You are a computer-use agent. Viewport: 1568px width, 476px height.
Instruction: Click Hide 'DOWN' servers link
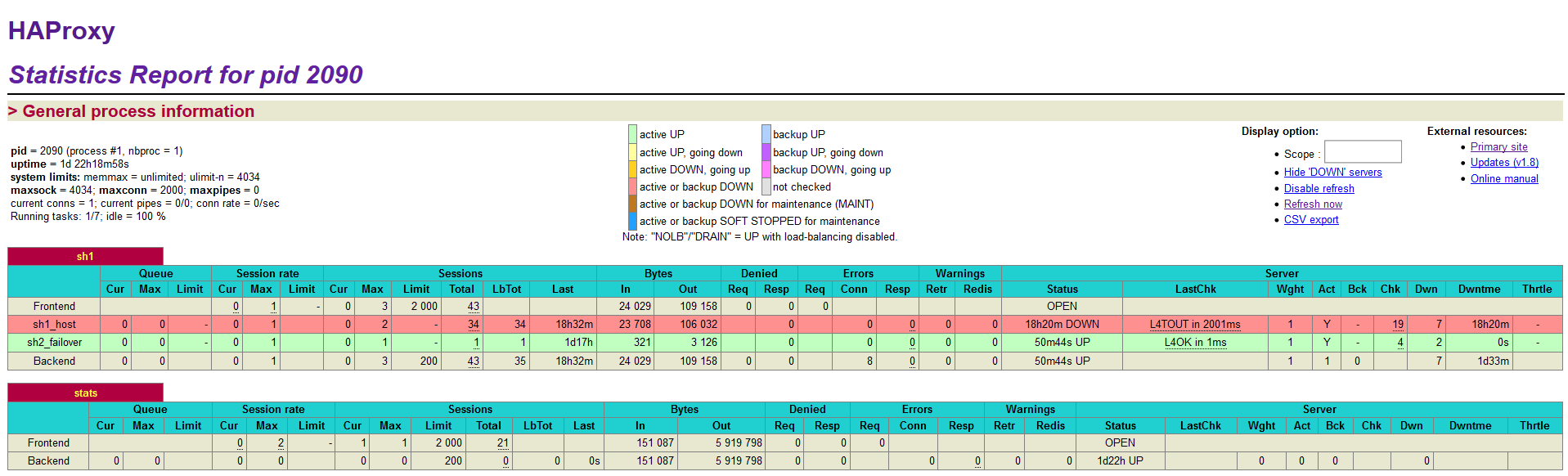pos(1332,172)
